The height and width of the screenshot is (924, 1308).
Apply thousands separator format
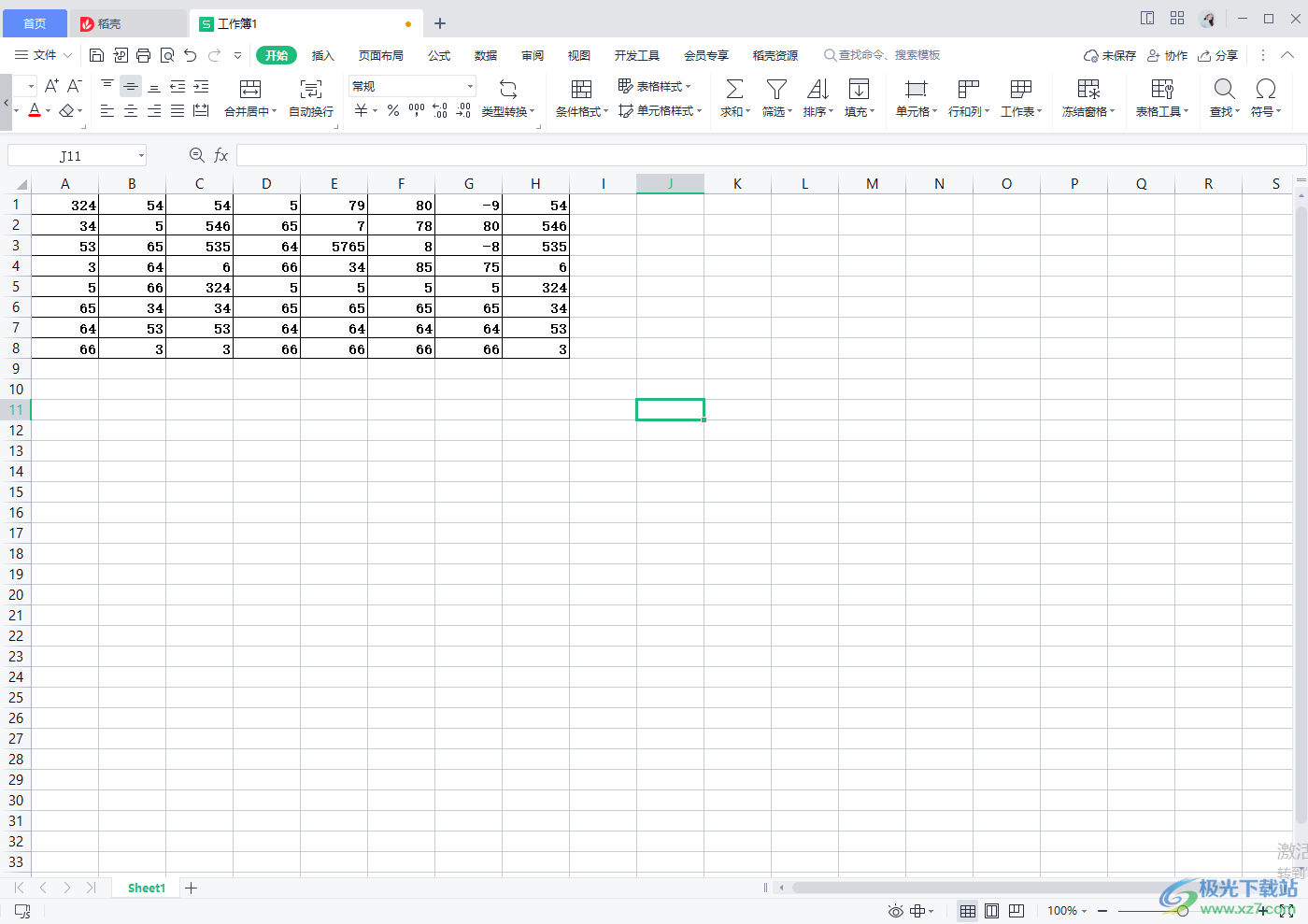(417, 111)
